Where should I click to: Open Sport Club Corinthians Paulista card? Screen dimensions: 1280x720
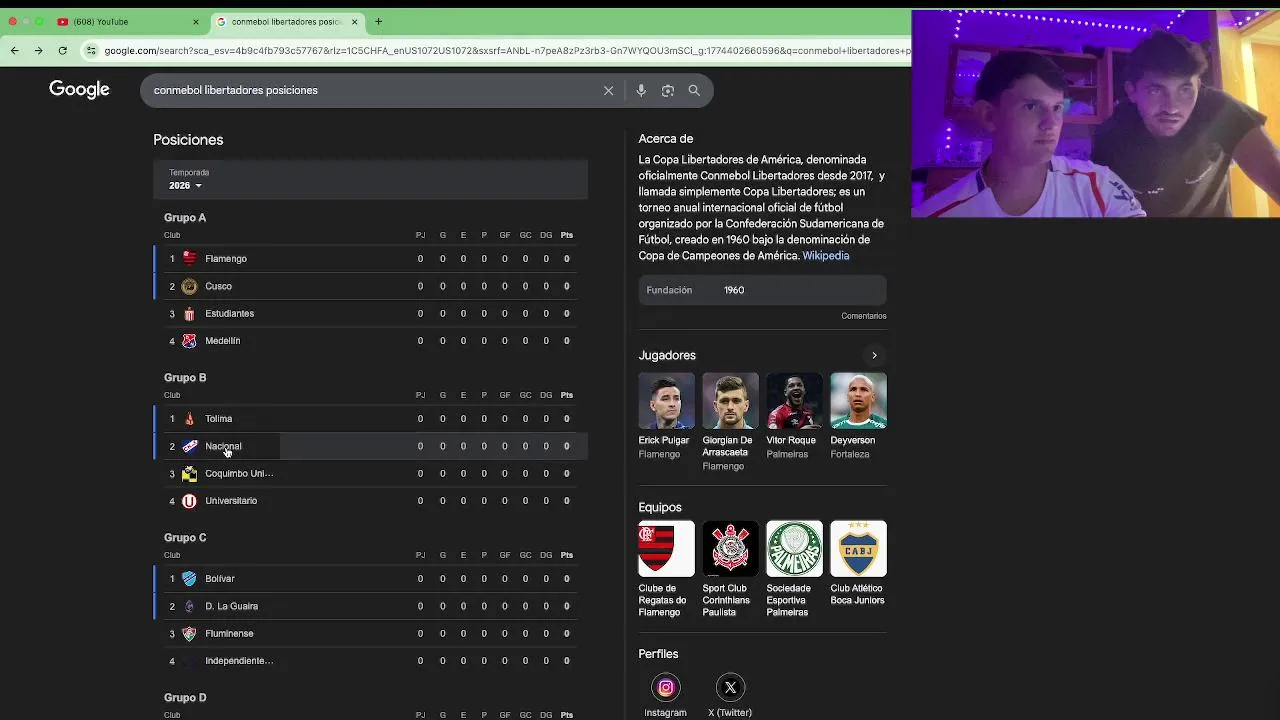click(730, 569)
